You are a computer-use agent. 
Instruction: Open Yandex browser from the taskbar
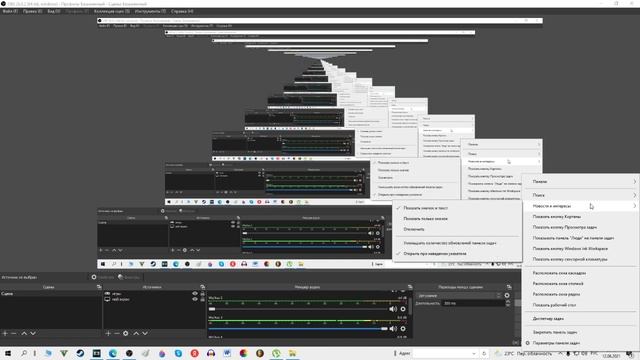(195, 353)
